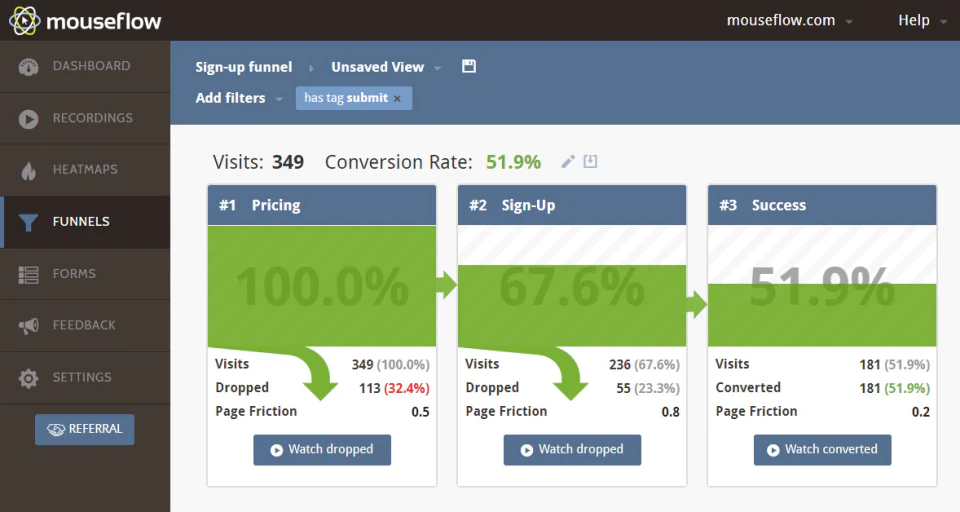Open Settings via its gear icon

pyautogui.click(x=28, y=378)
